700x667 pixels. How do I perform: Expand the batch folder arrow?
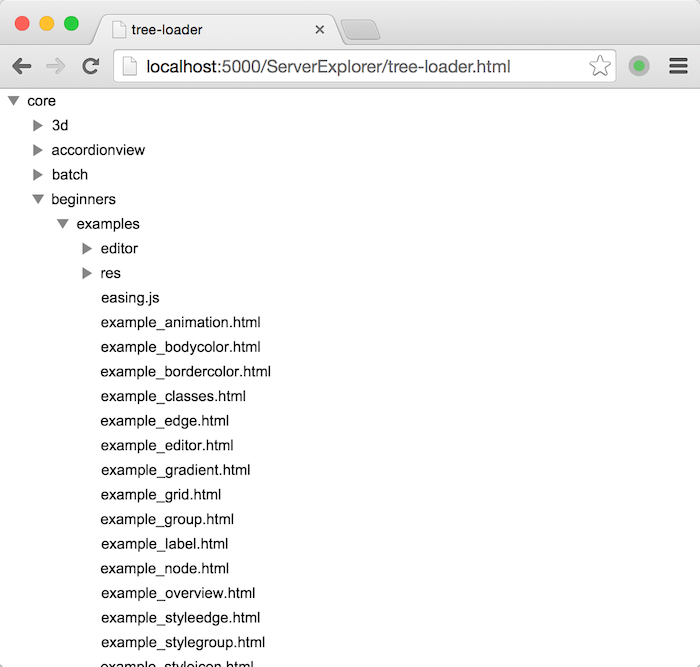pyautogui.click(x=38, y=175)
